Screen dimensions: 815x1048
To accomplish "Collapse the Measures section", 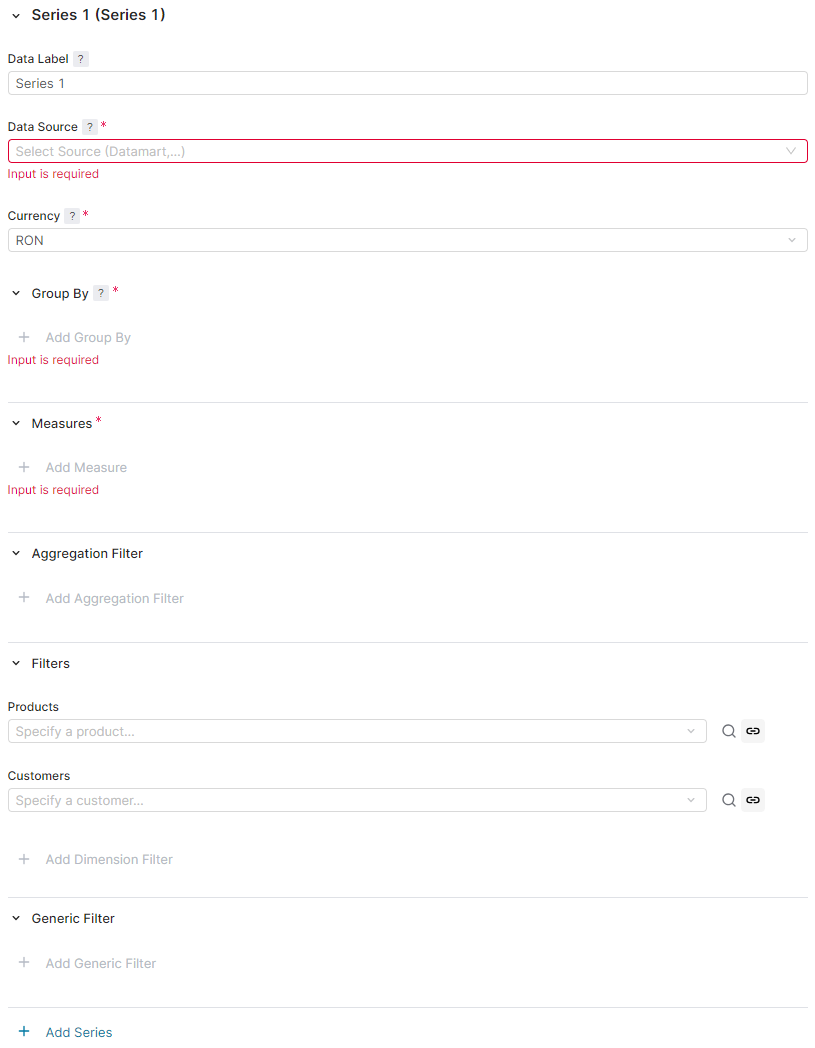I will pos(16,424).
